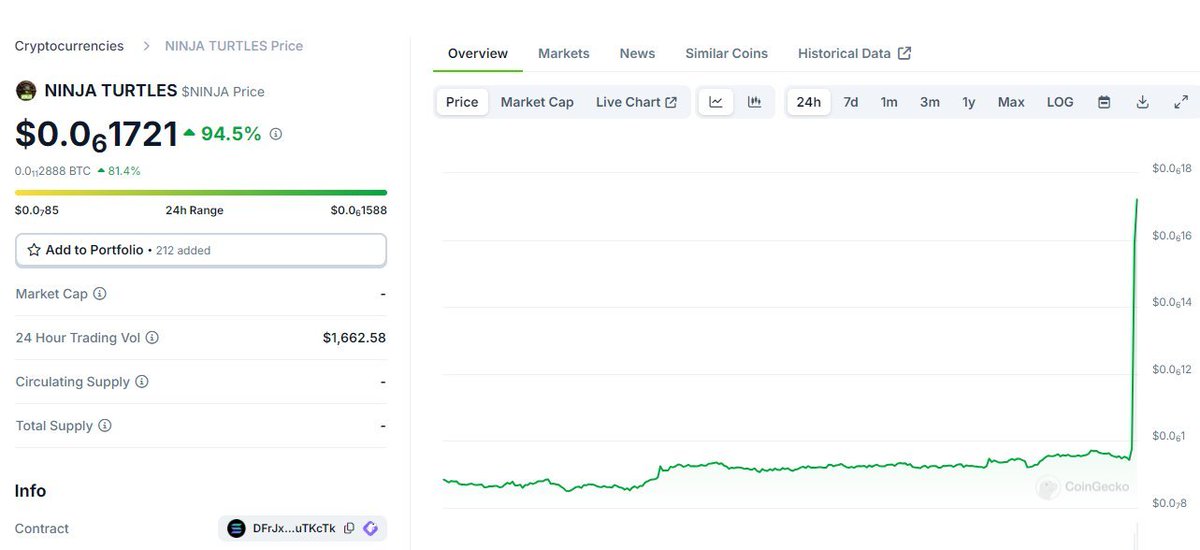Select the 1m time range
The width and height of the screenshot is (1200, 550).
pos(889,102)
